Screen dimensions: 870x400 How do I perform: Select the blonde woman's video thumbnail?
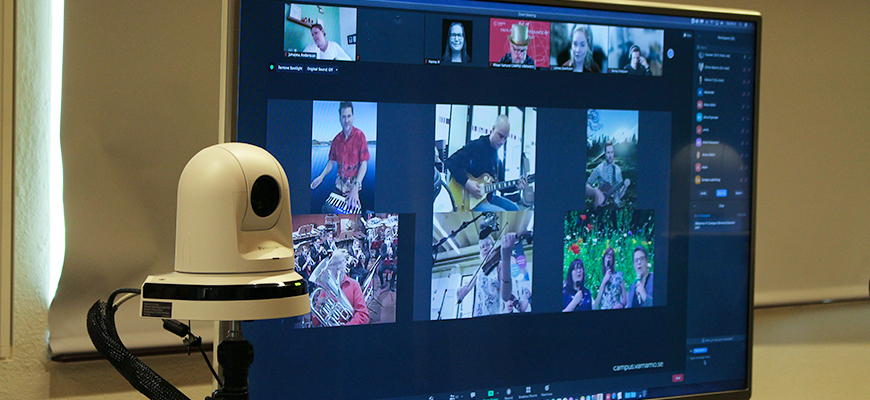click(x=579, y=48)
